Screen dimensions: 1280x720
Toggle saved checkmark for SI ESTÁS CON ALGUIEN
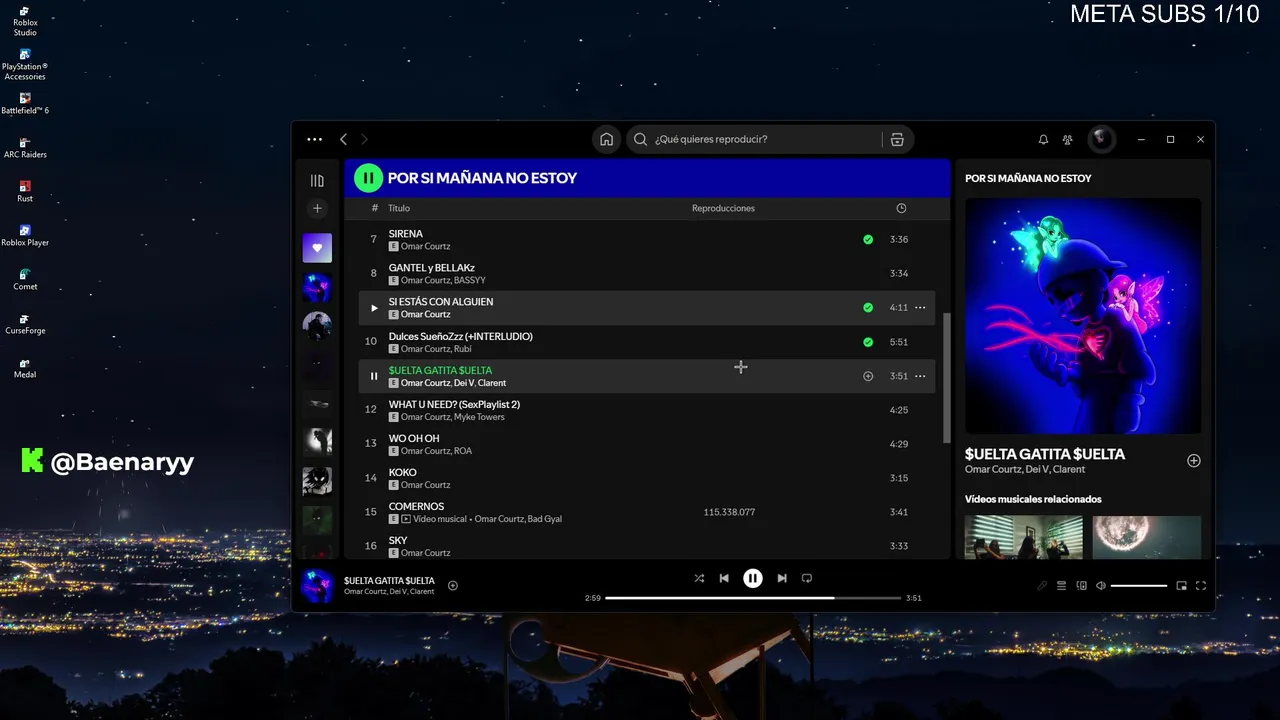click(x=868, y=308)
